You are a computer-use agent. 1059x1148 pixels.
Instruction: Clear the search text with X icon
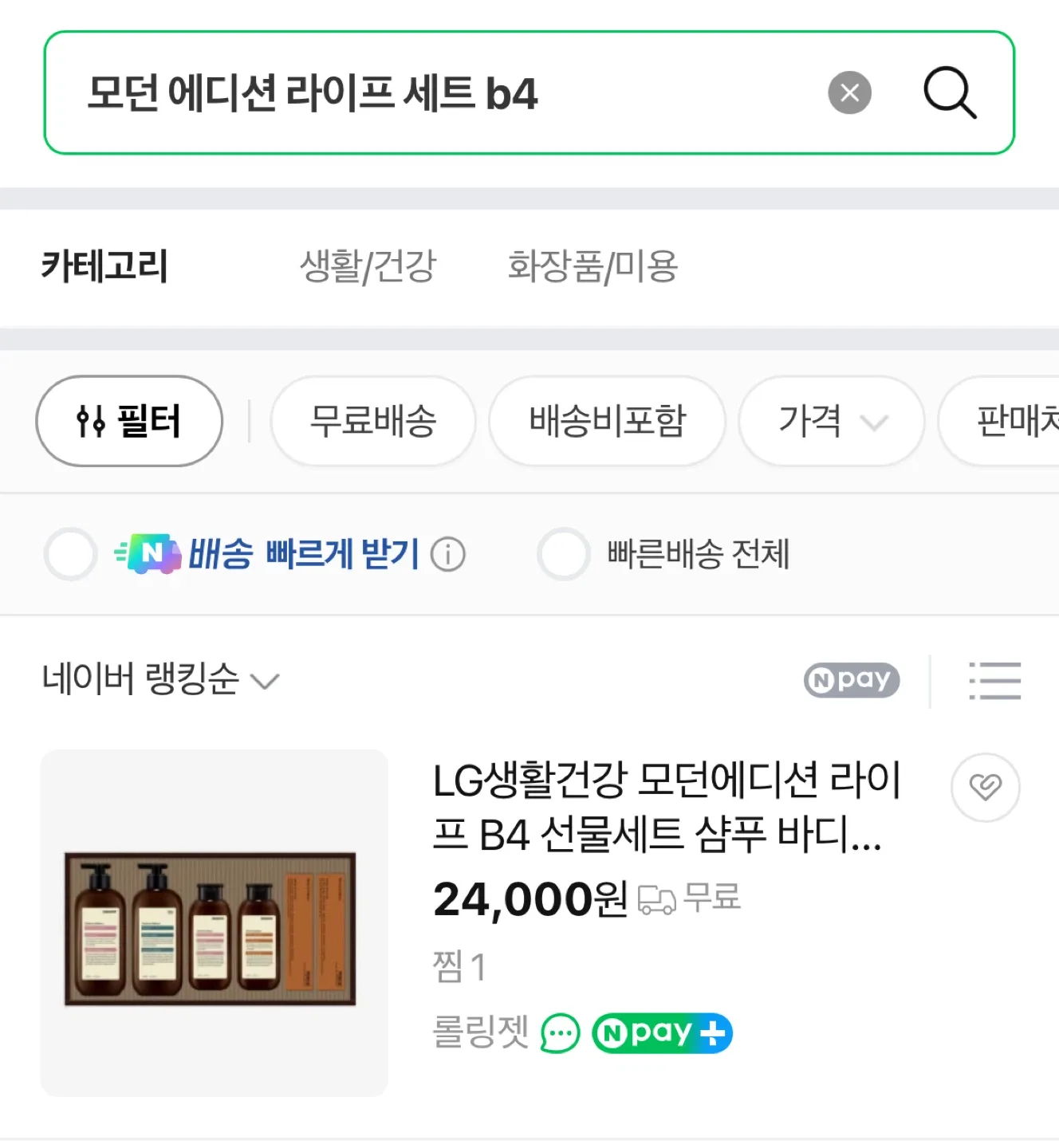click(x=849, y=93)
